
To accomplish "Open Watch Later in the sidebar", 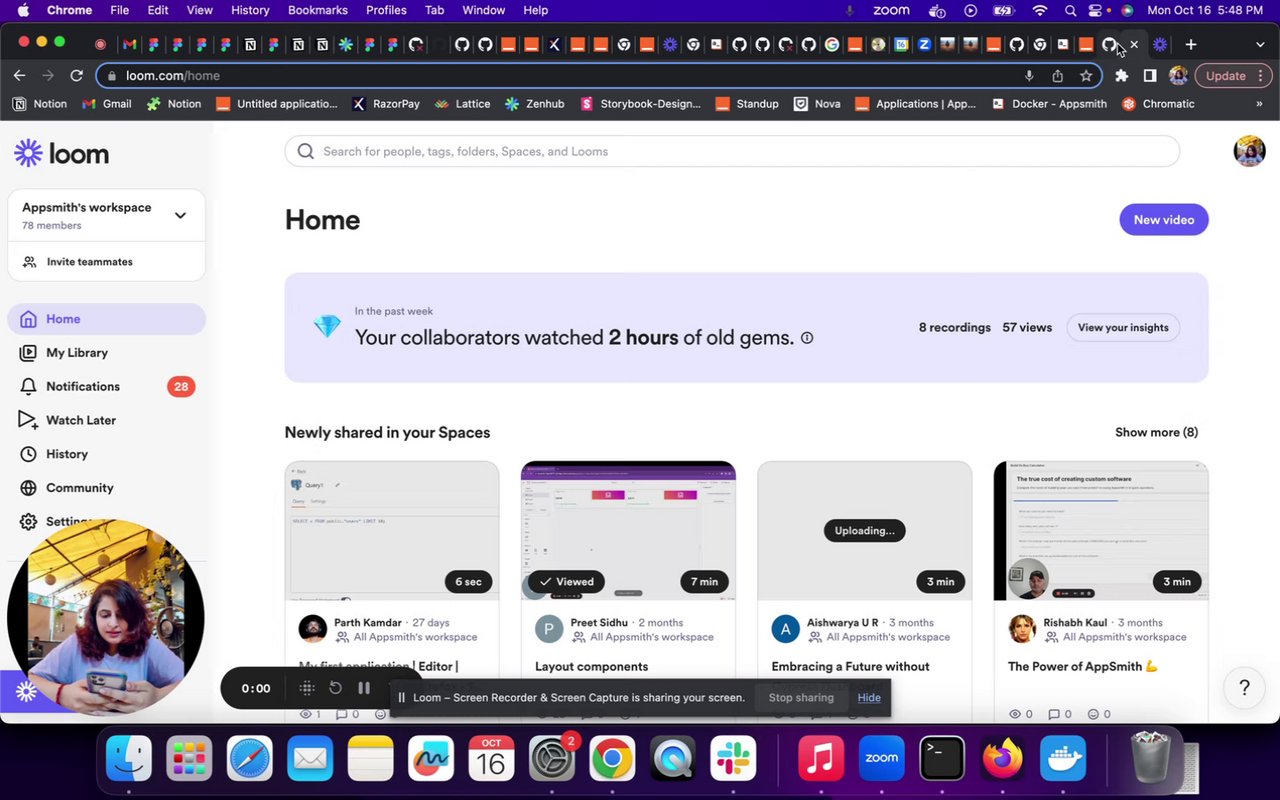I will pos(106,420).
